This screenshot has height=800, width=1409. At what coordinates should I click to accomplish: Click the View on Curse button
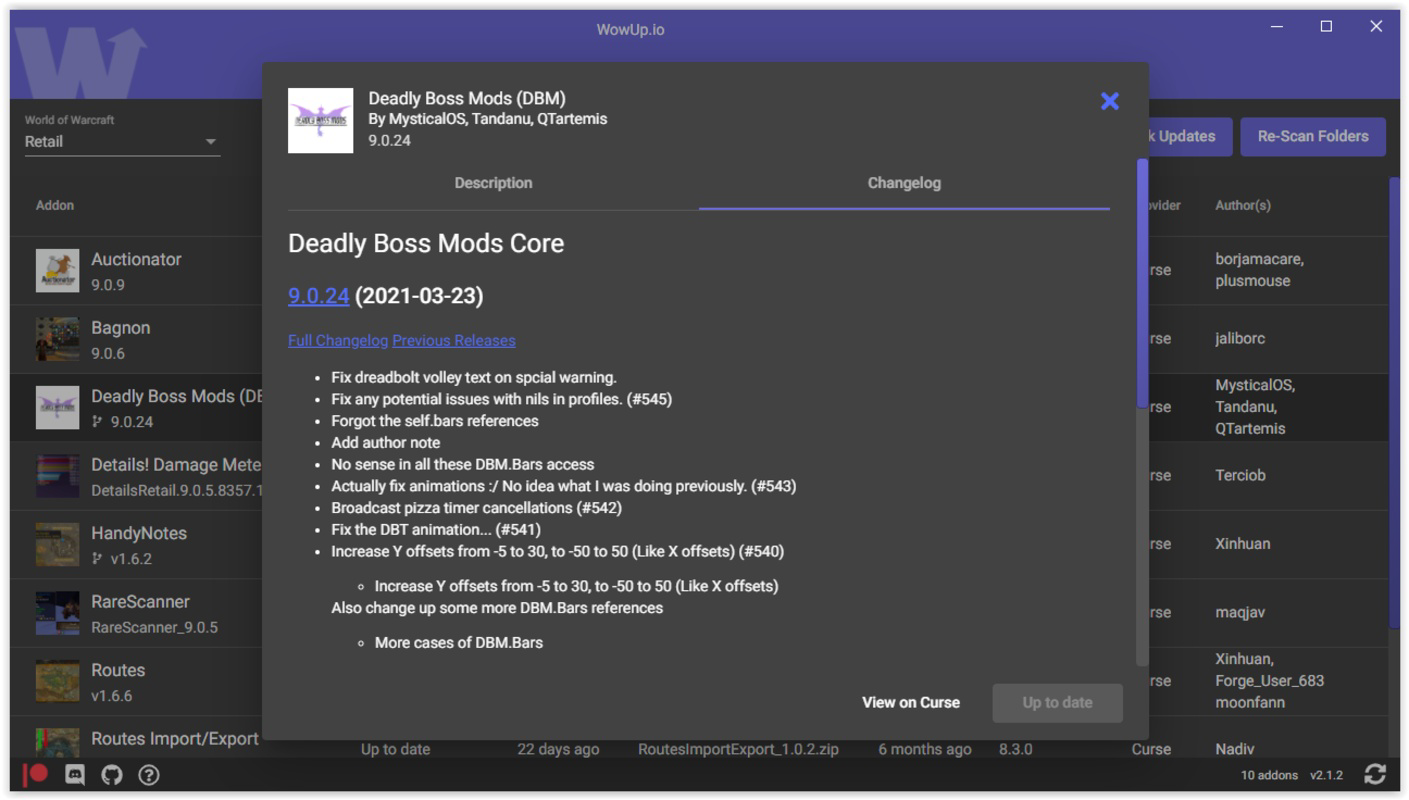click(x=911, y=703)
